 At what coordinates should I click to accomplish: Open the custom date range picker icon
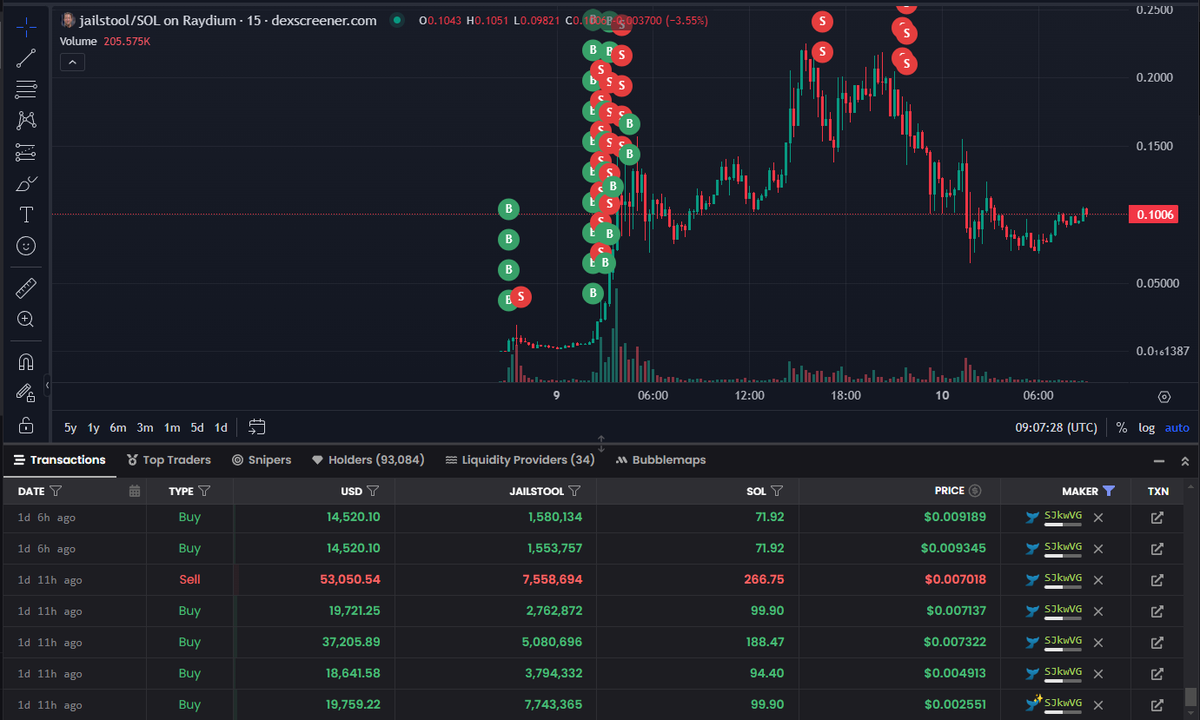coord(256,426)
